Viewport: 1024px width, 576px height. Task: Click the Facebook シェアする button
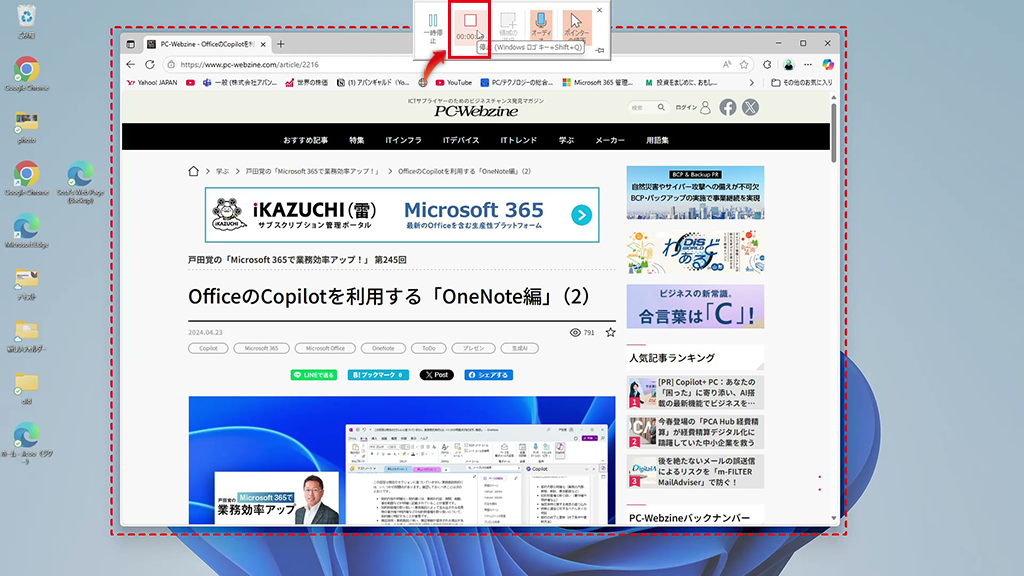pos(488,375)
